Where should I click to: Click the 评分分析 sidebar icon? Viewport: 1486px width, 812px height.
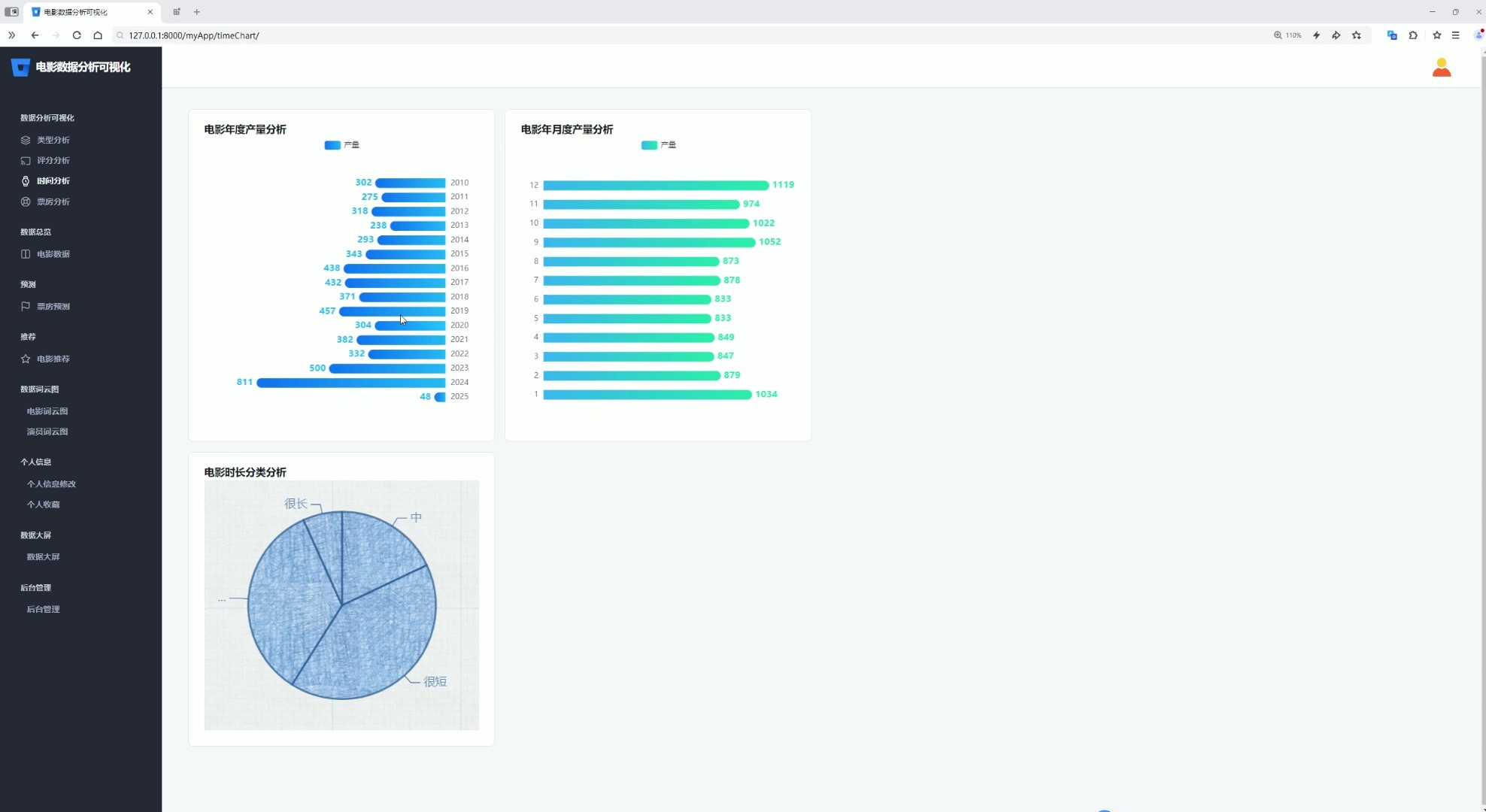[x=26, y=160]
